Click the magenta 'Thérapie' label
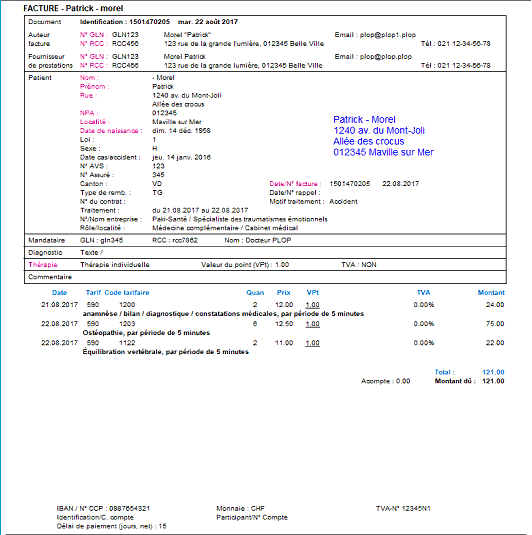Image resolution: width=532 pixels, height=535 pixels. tap(43, 265)
